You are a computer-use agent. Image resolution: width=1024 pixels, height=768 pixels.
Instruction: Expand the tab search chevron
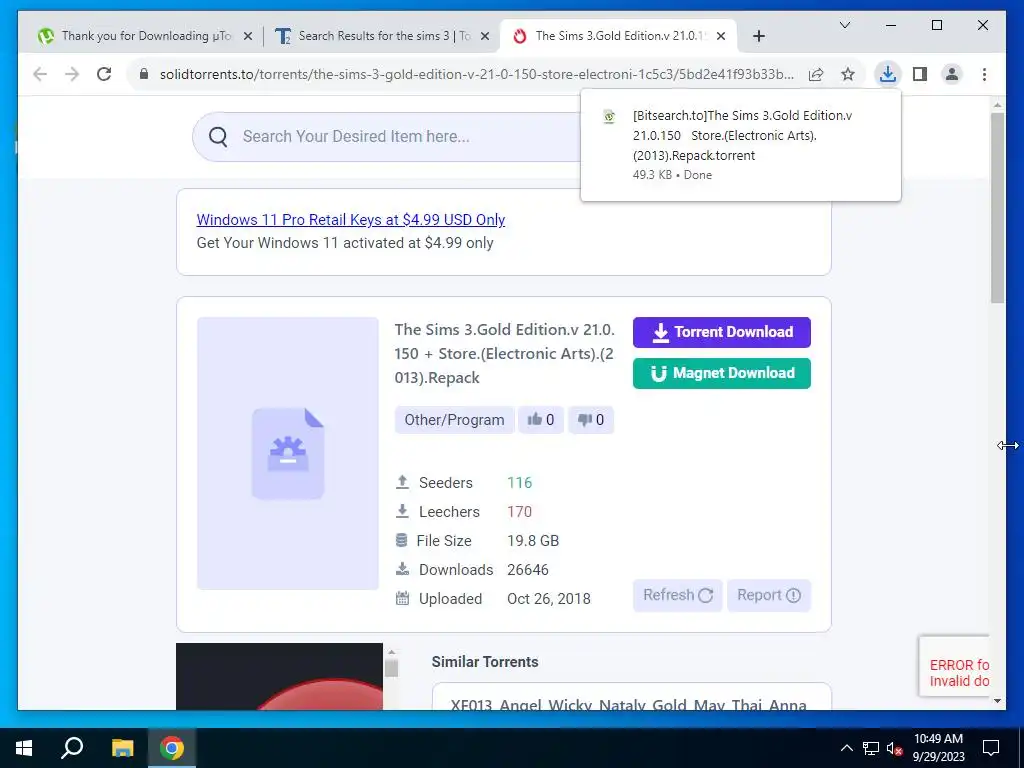click(x=844, y=25)
